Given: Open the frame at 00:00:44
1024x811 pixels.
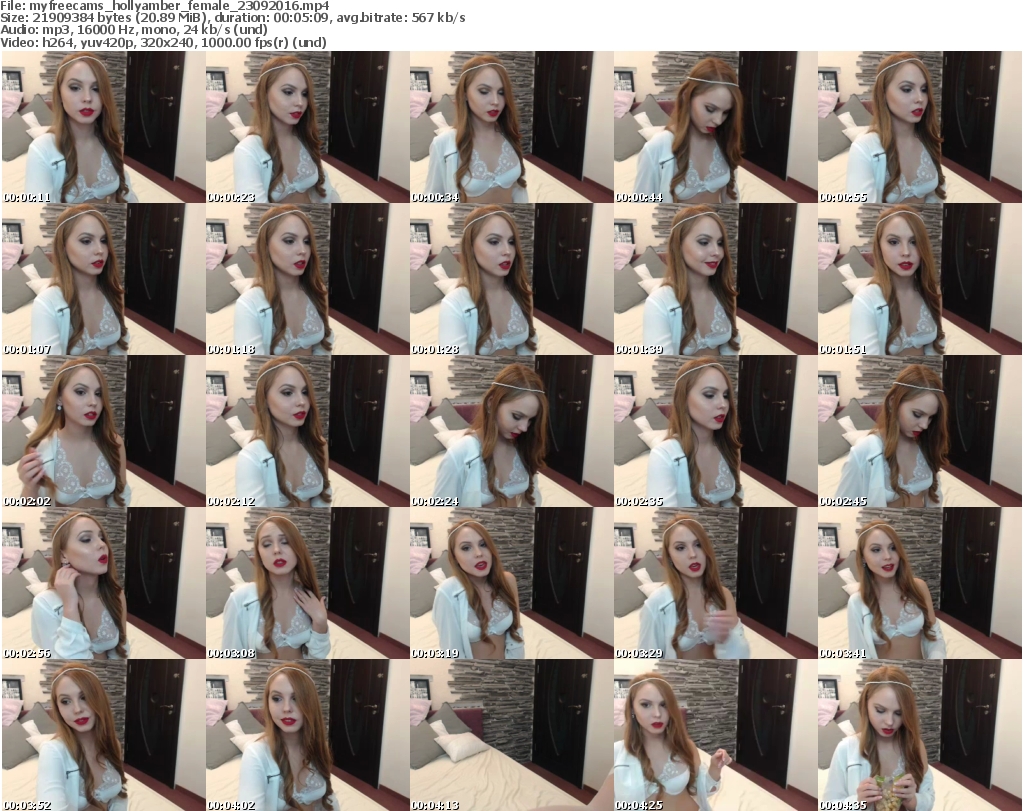Looking at the screenshot, I should pos(715,127).
